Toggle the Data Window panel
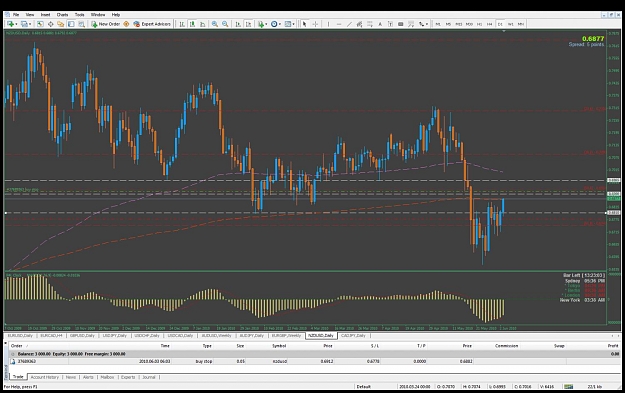 [x=51, y=24]
